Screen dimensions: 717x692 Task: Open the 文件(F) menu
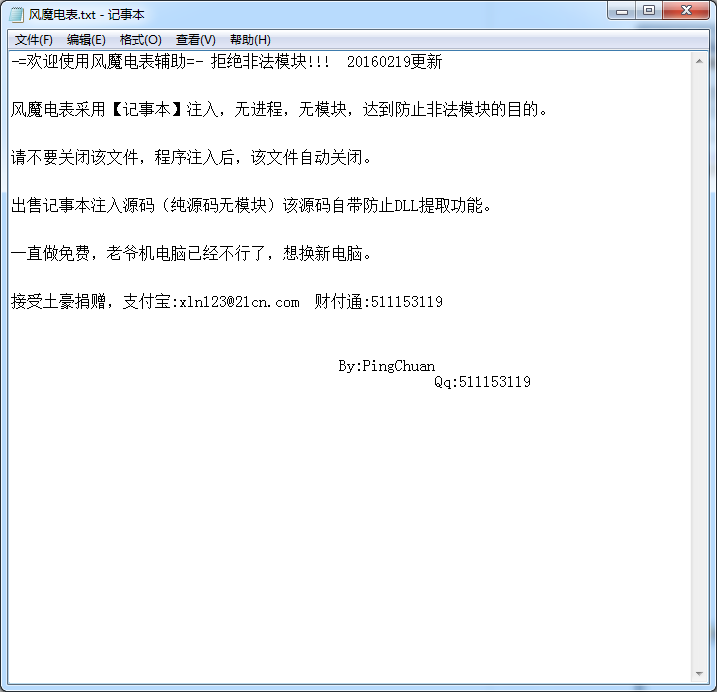point(34,40)
